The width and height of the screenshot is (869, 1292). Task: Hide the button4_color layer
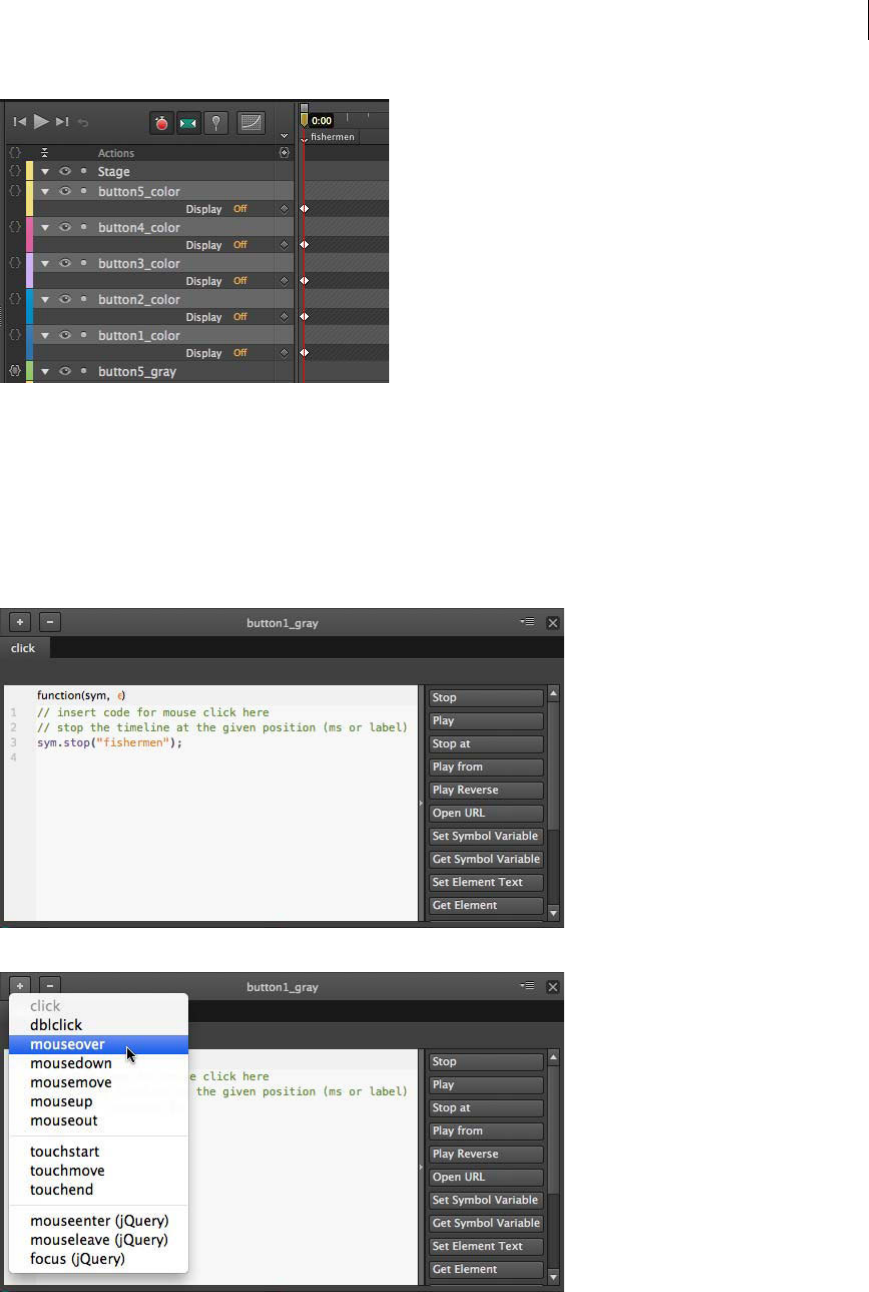tap(65, 227)
